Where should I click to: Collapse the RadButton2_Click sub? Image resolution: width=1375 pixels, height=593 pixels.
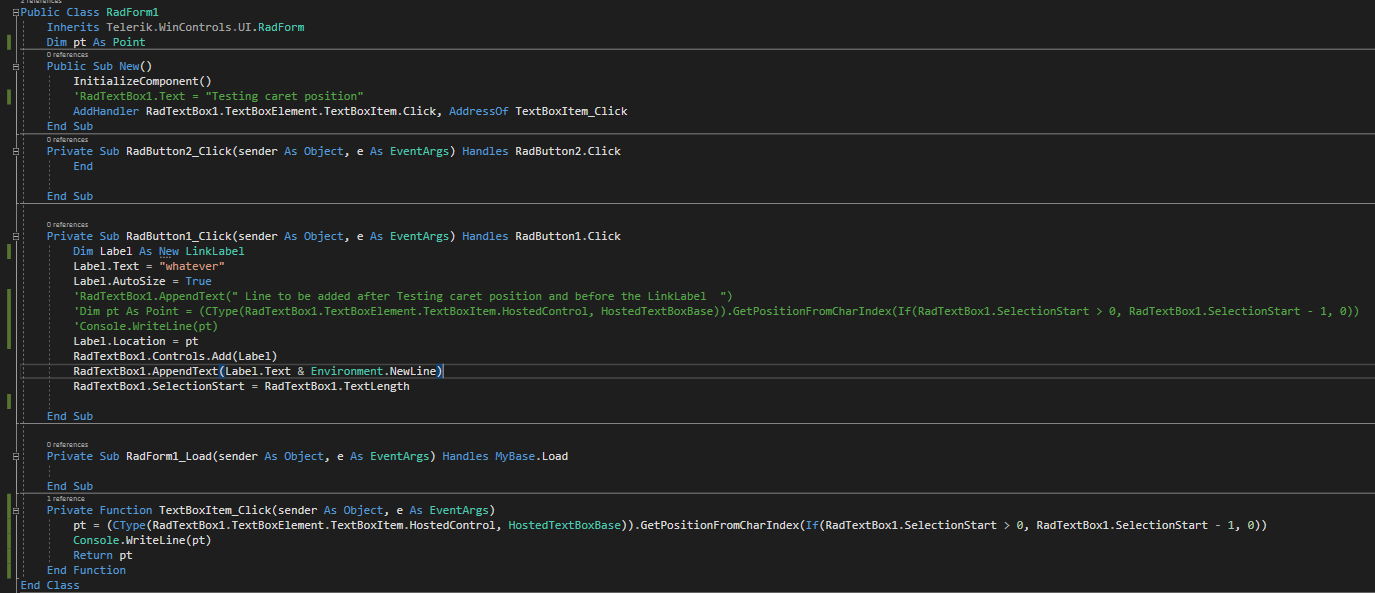pos(15,151)
